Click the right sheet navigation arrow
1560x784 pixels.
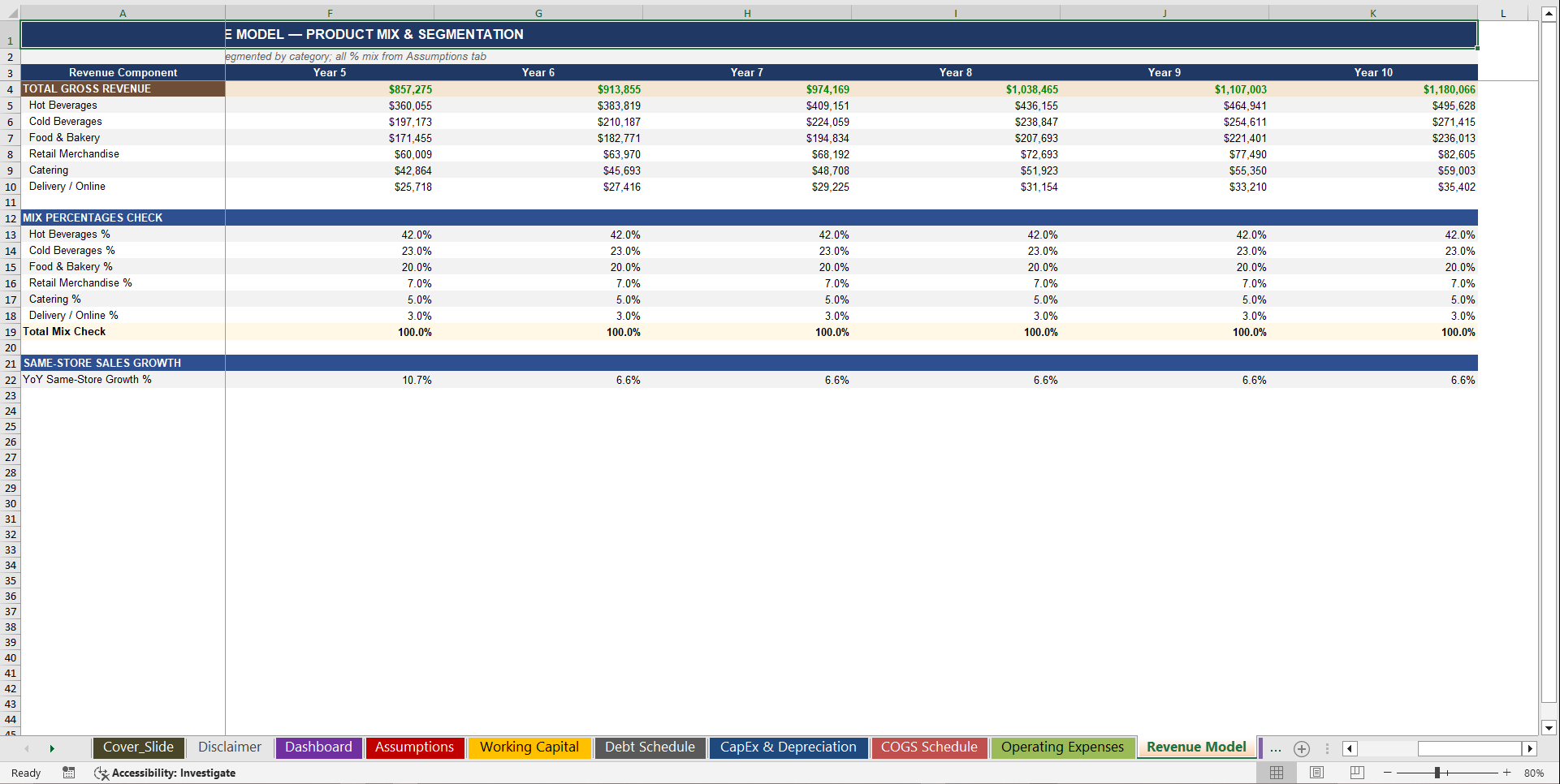52,748
